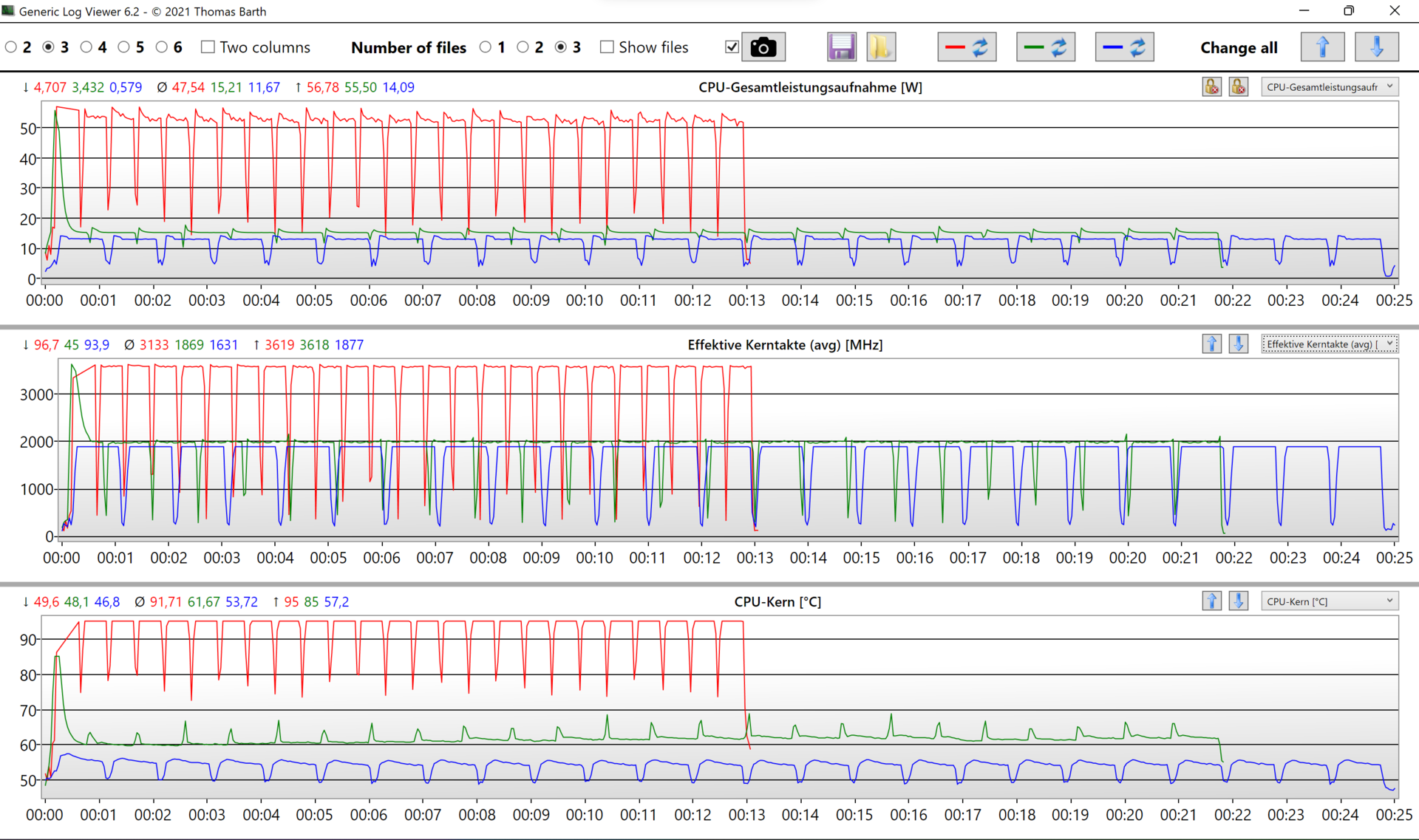Click the Change all down arrow
1419x840 pixels.
click(x=1376, y=47)
